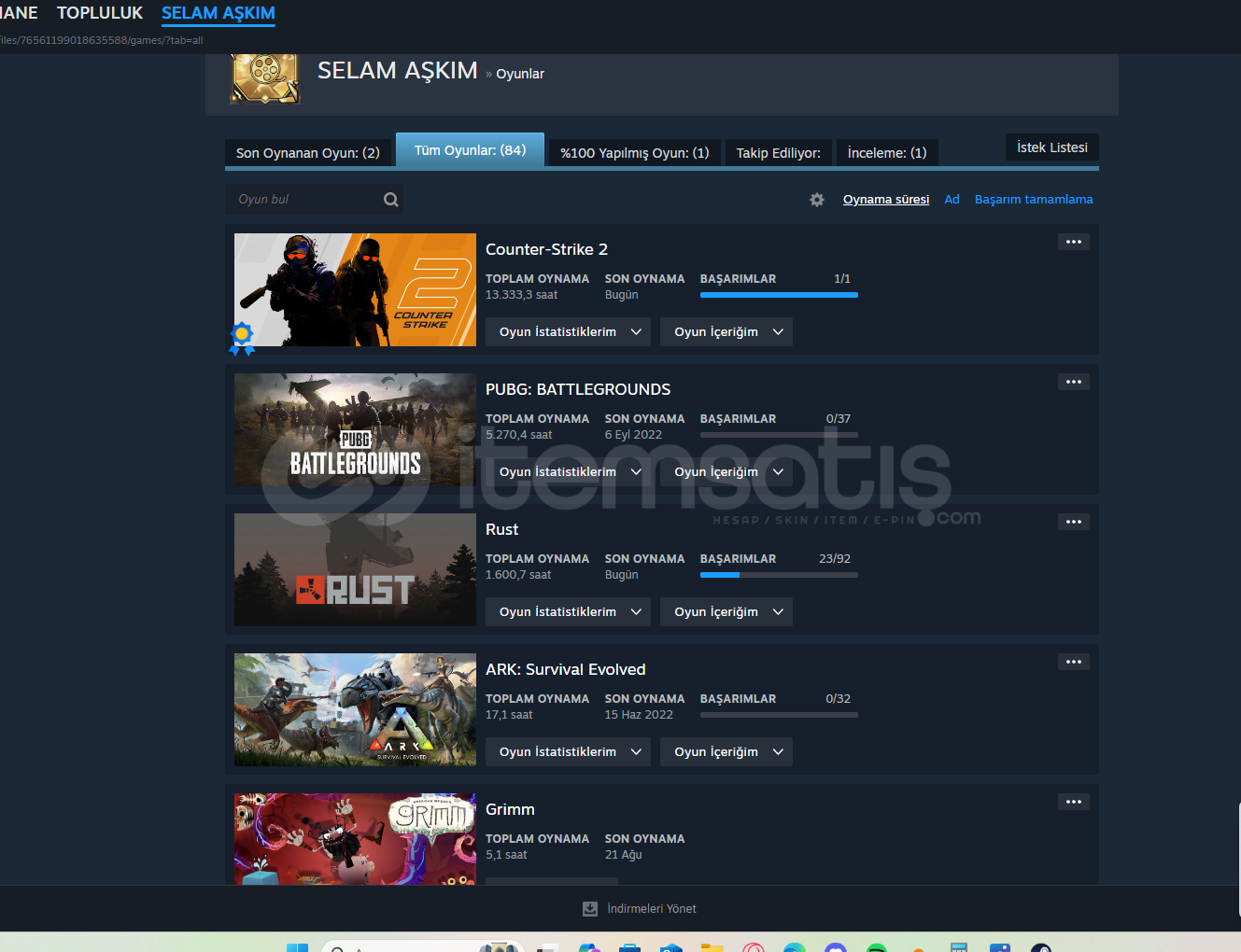Click the ARK Survival Evolved cover image
This screenshot has width=1241, height=952.
355,710
